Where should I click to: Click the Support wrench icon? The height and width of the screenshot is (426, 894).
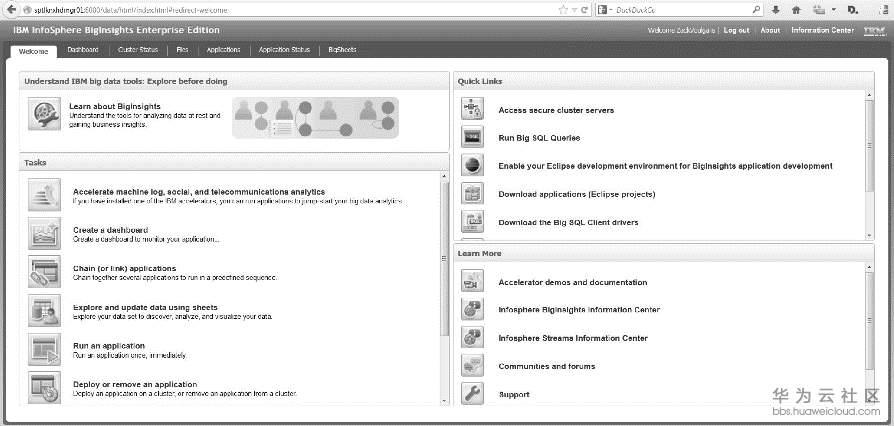click(x=473, y=393)
